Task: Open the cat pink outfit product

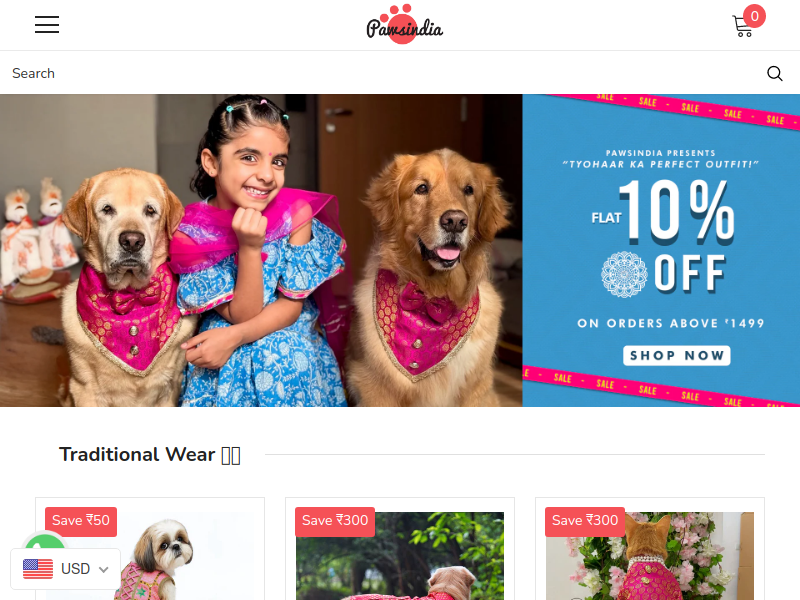Action: click(x=650, y=556)
